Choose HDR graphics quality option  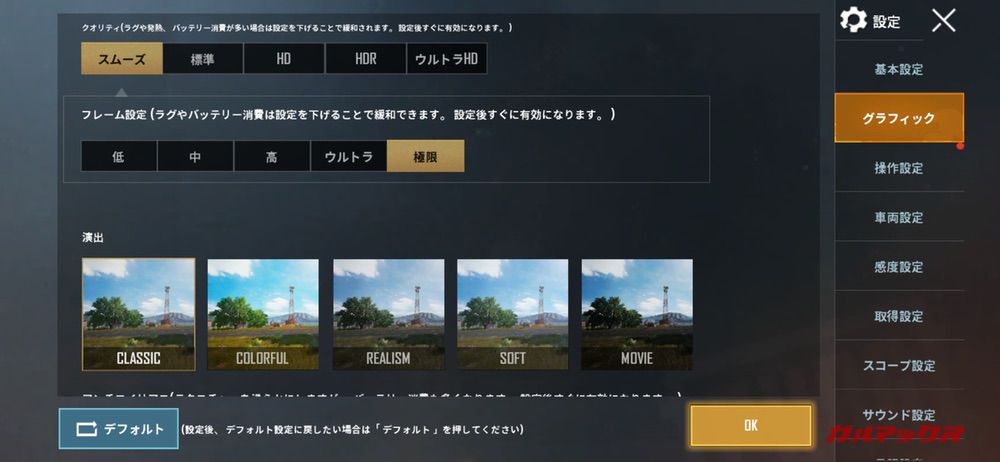(x=365, y=59)
